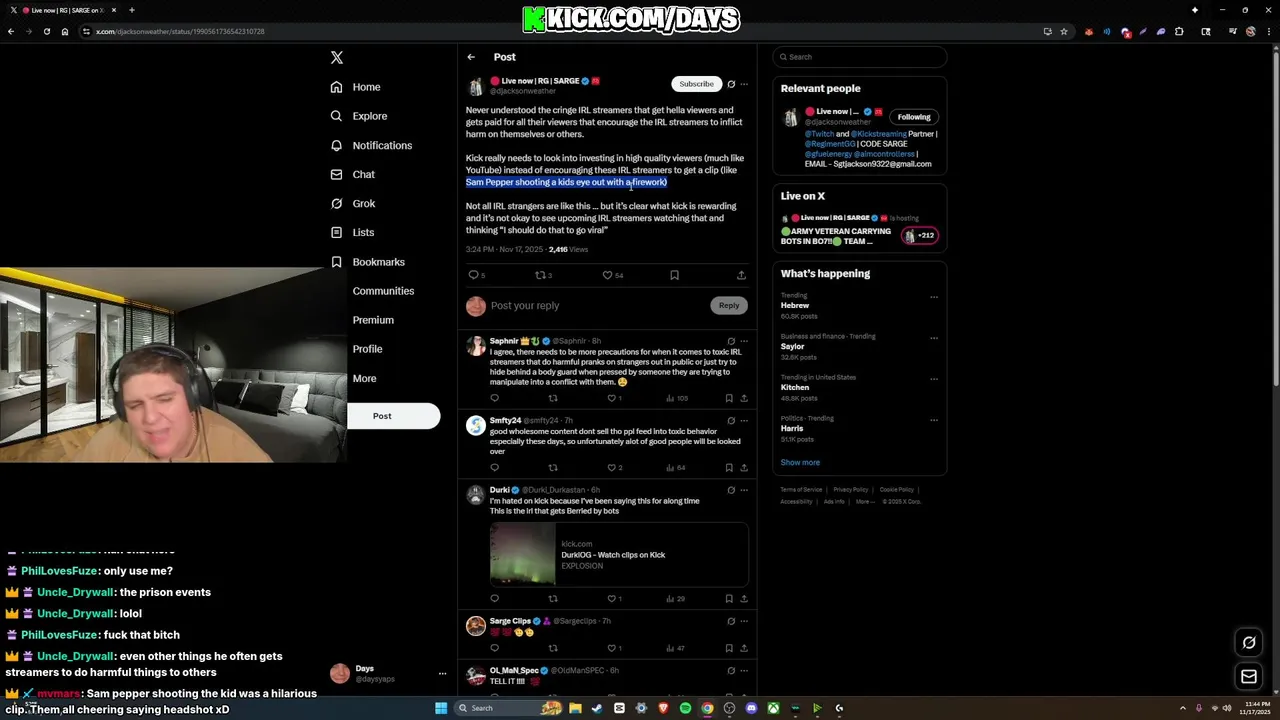Open three-dot menu on Smfty24's reply
Viewport: 1280px width, 720px height.
click(744, 421)
